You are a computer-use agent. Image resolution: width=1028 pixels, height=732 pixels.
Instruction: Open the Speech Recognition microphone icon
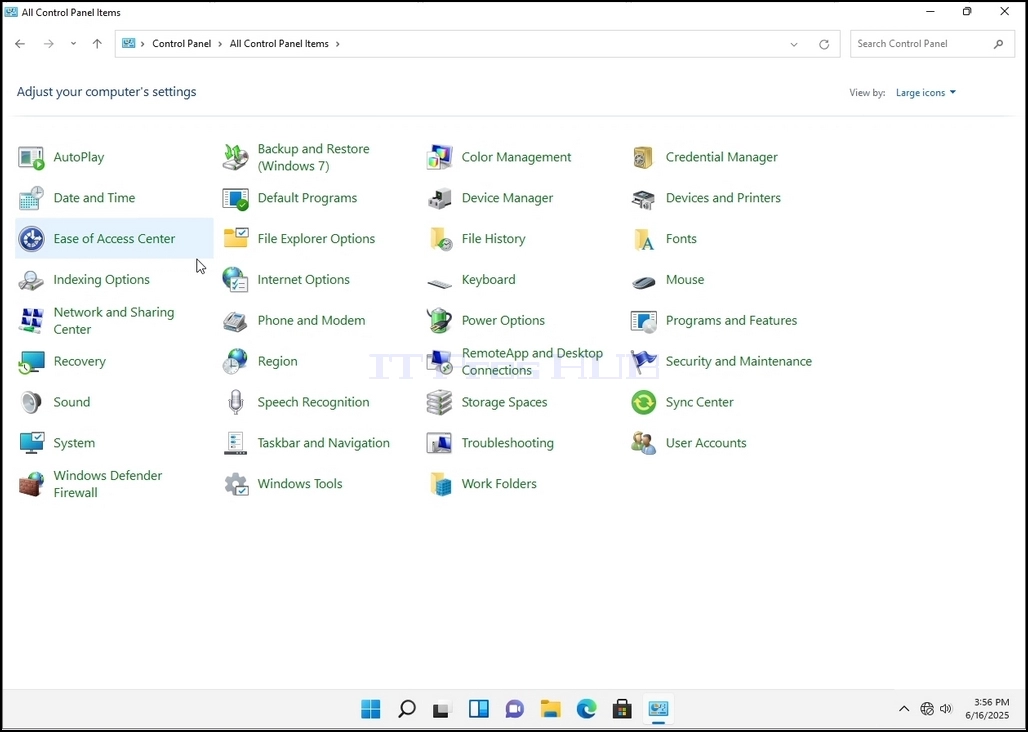(x=235, y=402)
